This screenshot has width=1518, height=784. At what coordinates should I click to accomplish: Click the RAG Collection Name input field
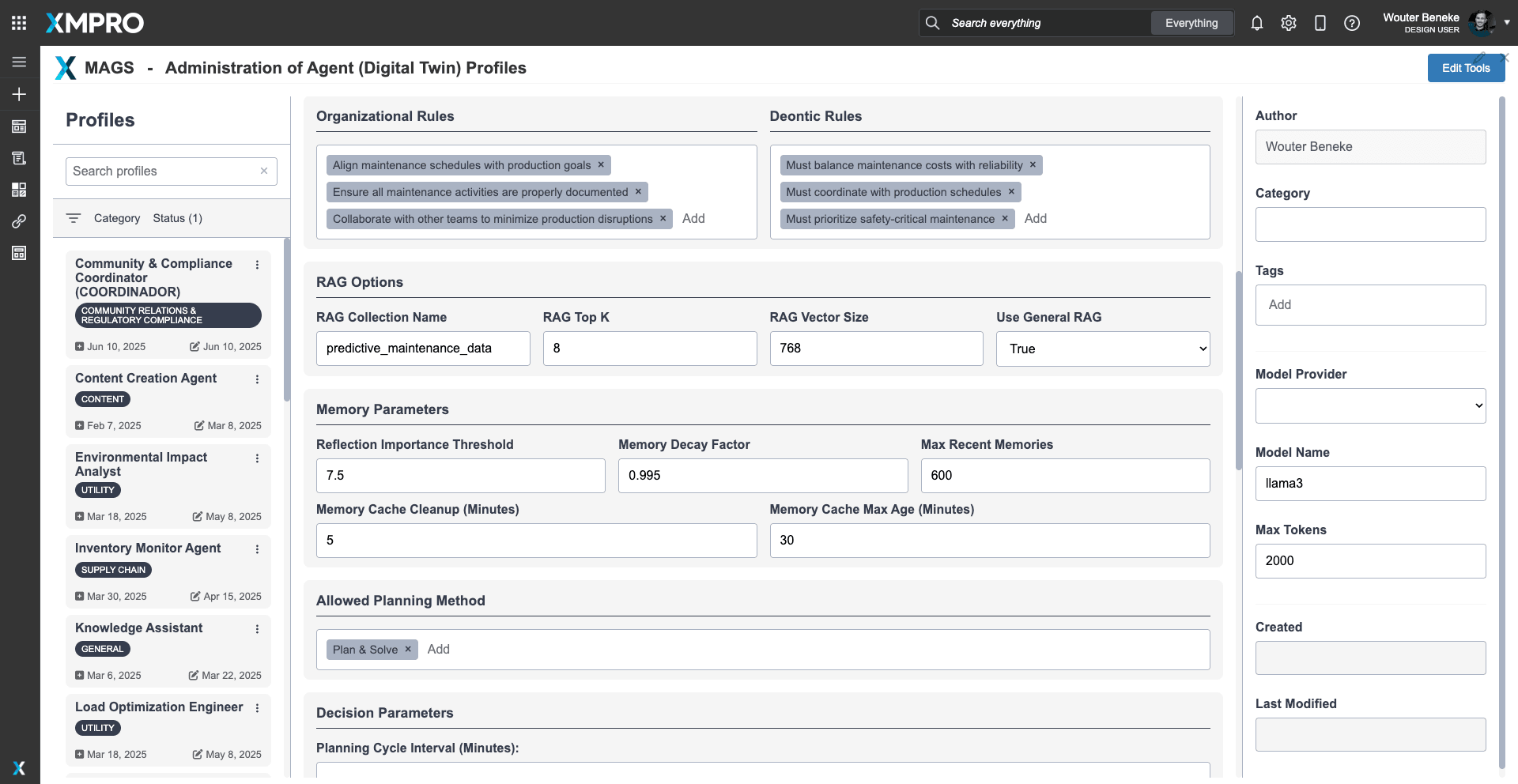coord(422,349)
